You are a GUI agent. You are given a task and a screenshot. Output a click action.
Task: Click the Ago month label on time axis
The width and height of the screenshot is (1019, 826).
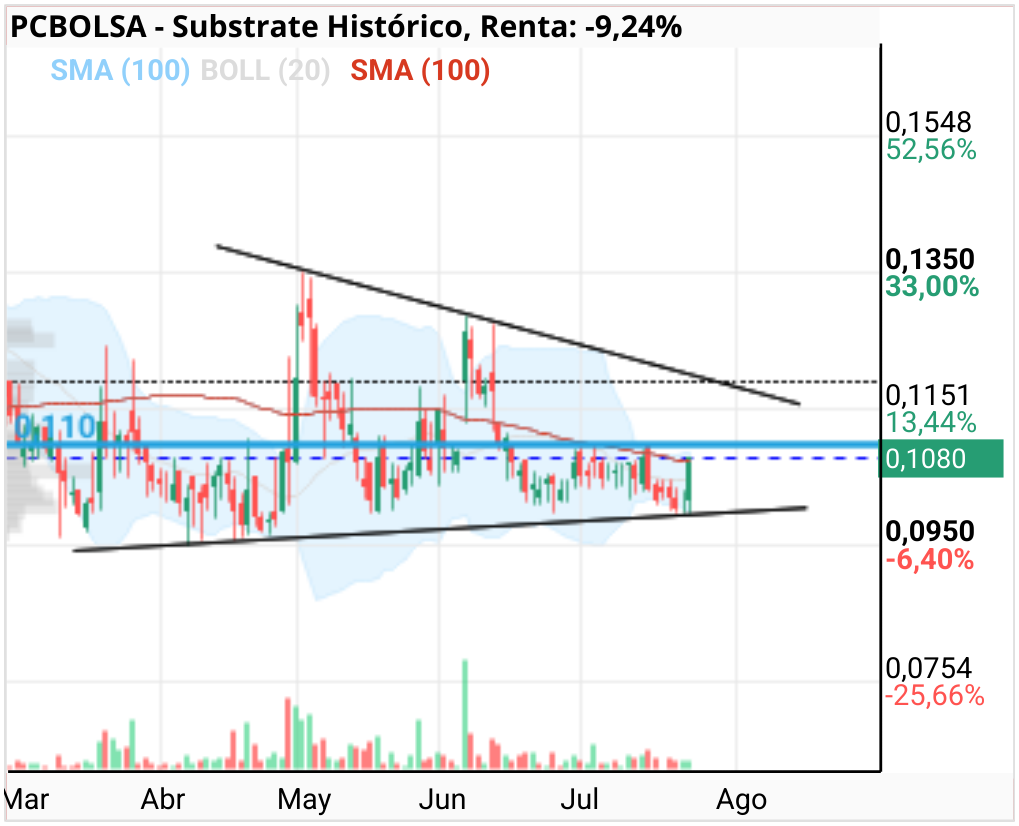click(x=742, y=799)
